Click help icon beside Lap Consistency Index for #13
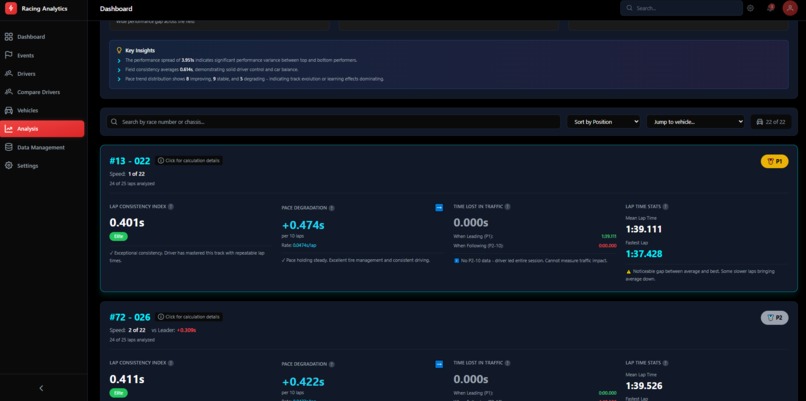The height and width of the screenshot is (401, 806). (171, 207)
